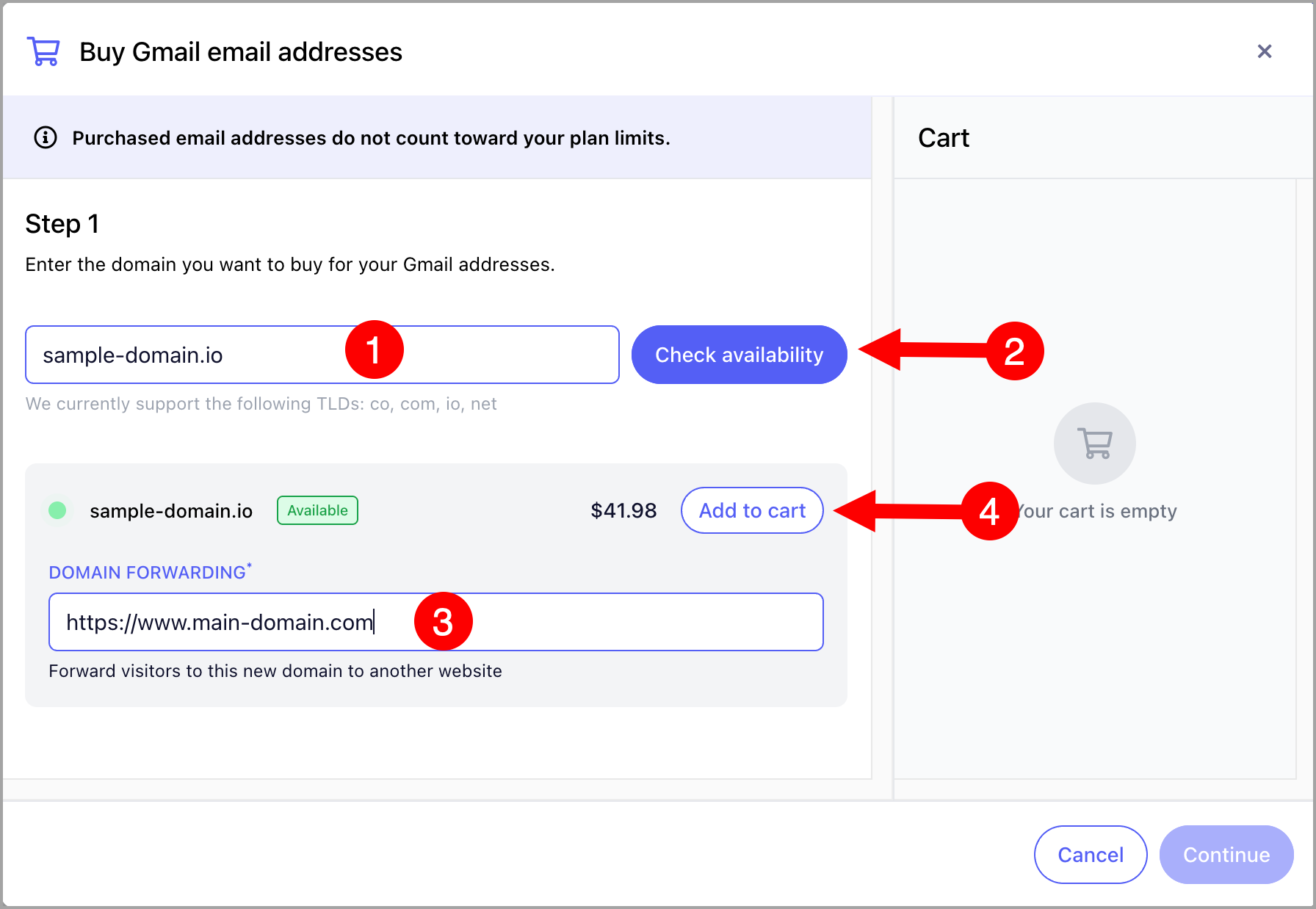Close the Buy Gmail addresses dialog
Image resolution: width=1316 pixels, height=909 pixels.
pyautogui.click(x=1265, y=51)
